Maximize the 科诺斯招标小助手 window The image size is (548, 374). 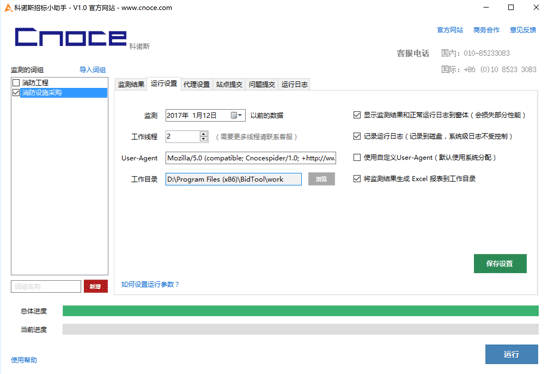511,7
